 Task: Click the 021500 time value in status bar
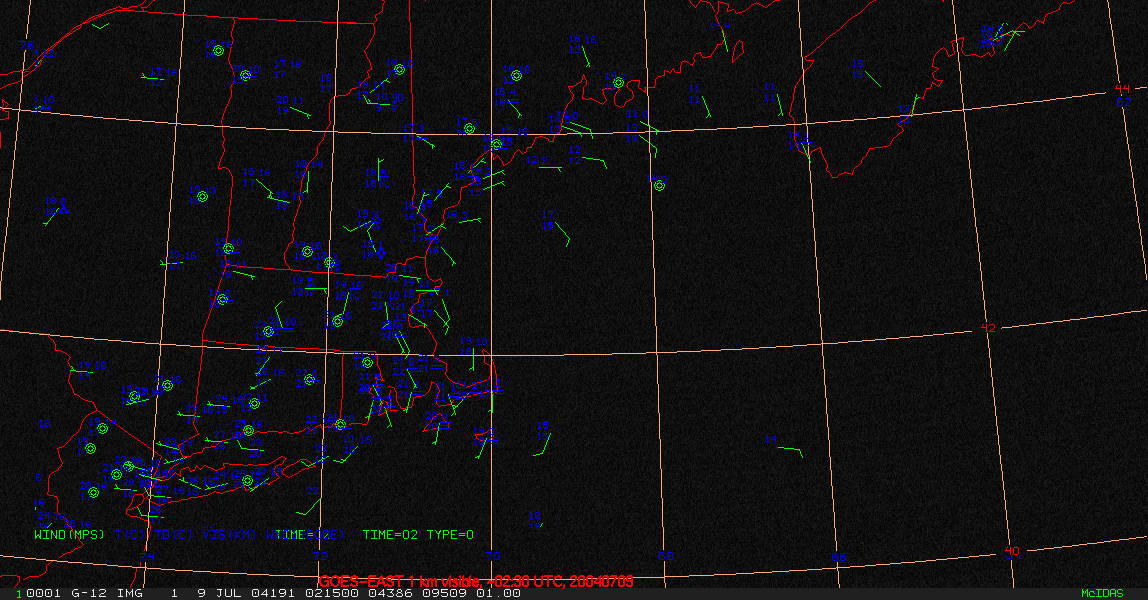tap(332, 593)
